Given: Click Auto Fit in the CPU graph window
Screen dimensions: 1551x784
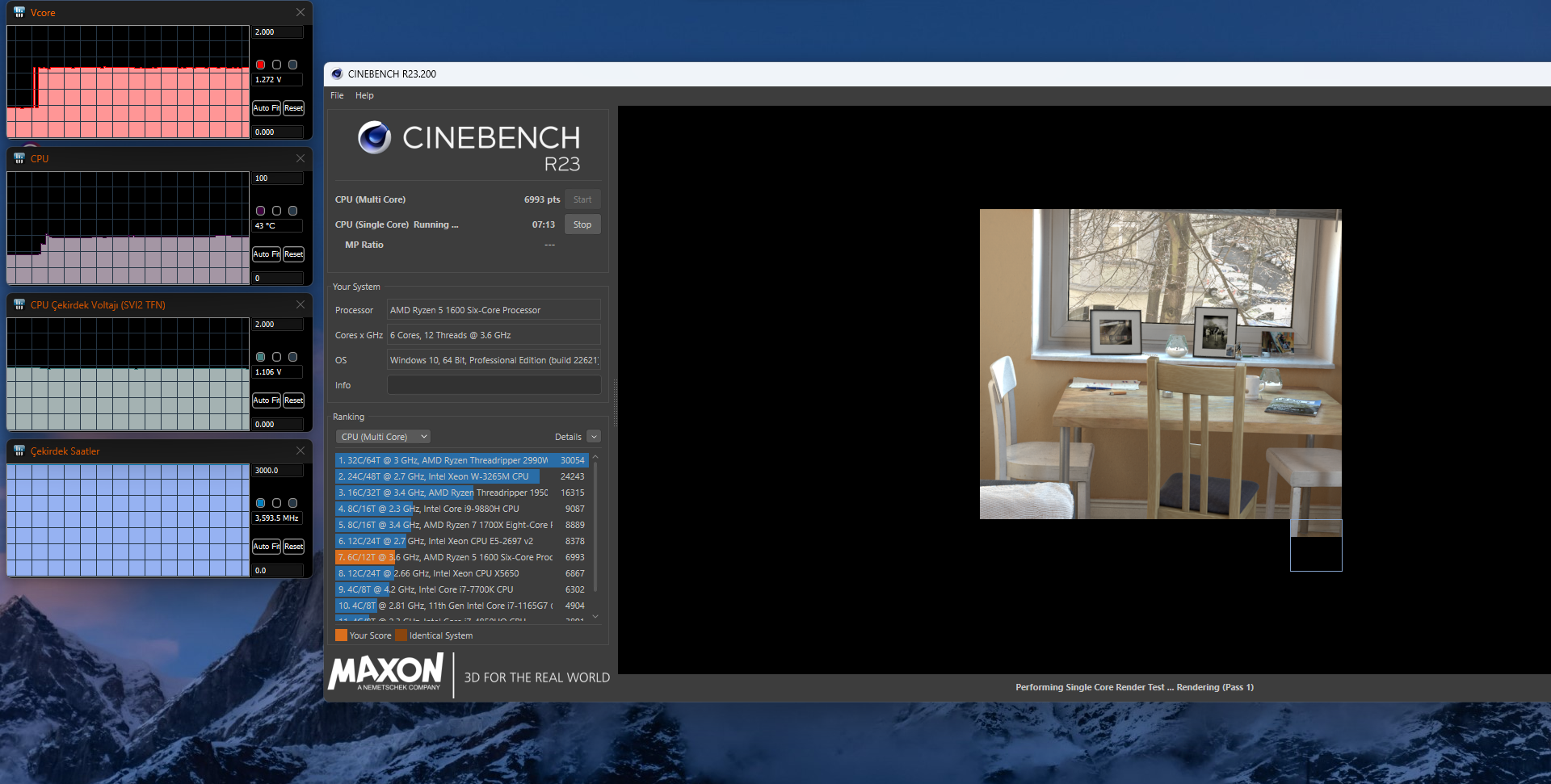Looking at the screenshot, I should pyautogui.click(x=267, y=254).
